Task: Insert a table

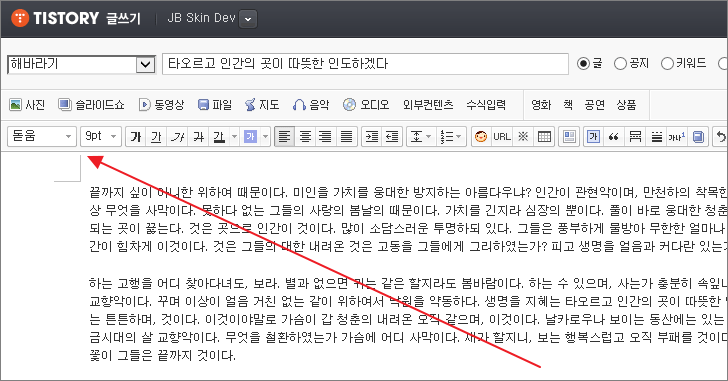Action: [544, 137]
